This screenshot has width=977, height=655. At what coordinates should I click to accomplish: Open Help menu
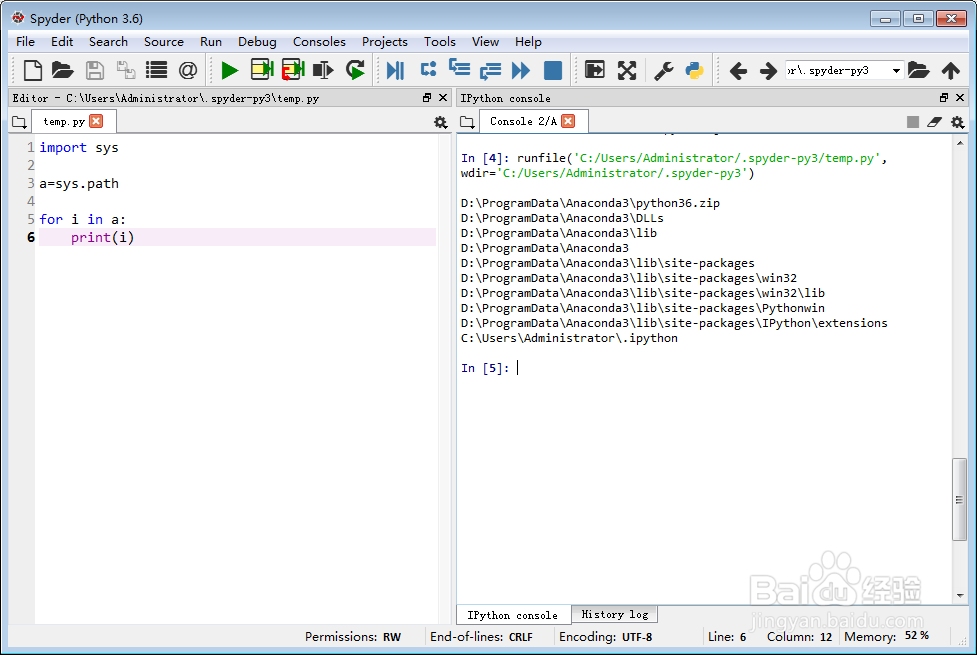[528, 42]
